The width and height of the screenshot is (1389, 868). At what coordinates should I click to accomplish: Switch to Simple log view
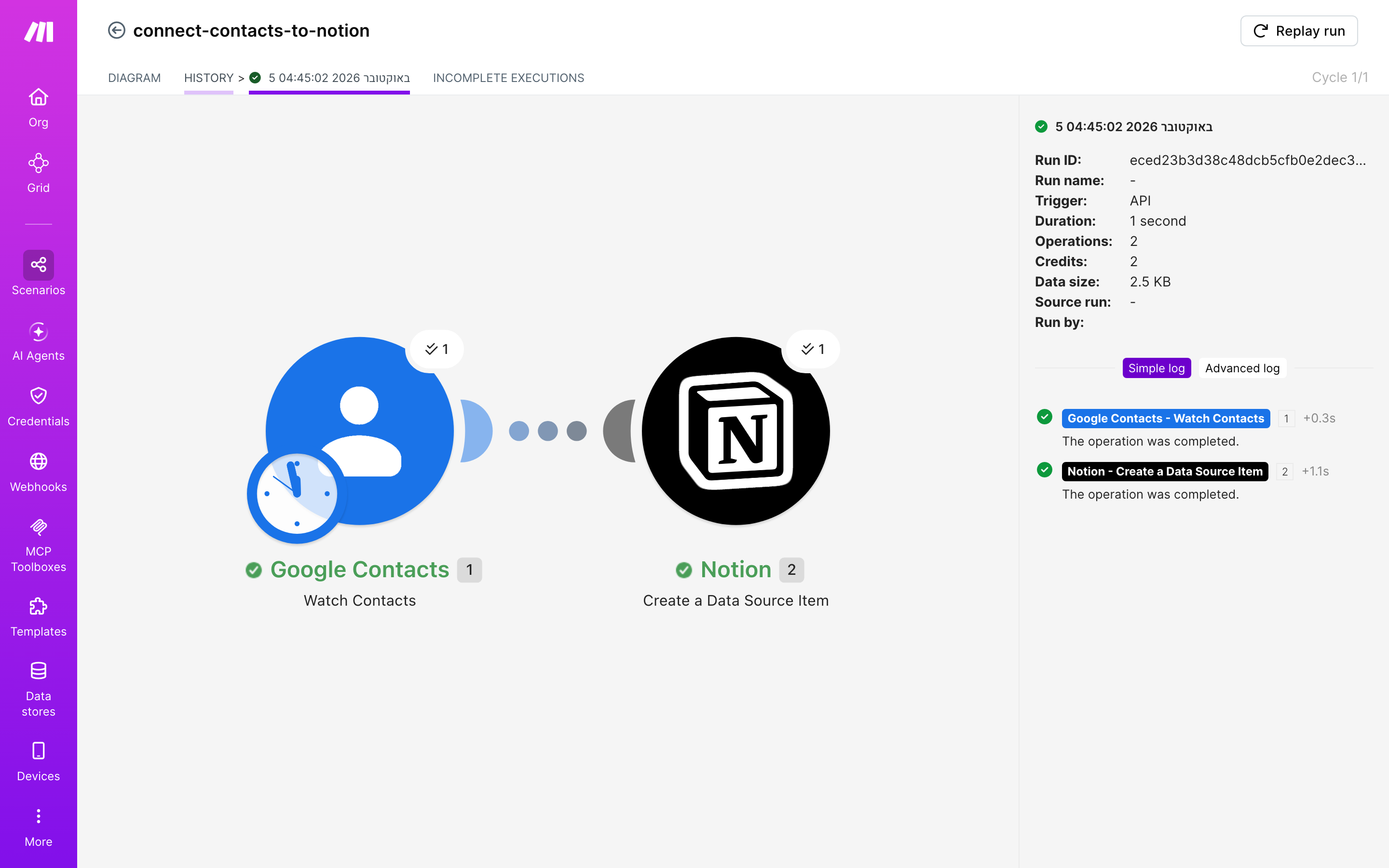1157,368
